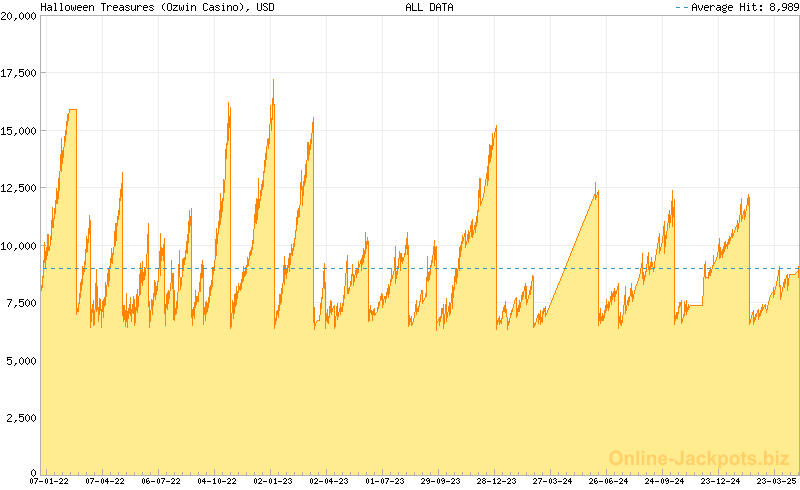The height and width of the screenshot is (490, 800).
Task: Select the 04-10-22 date label
Action: point(217,481)
